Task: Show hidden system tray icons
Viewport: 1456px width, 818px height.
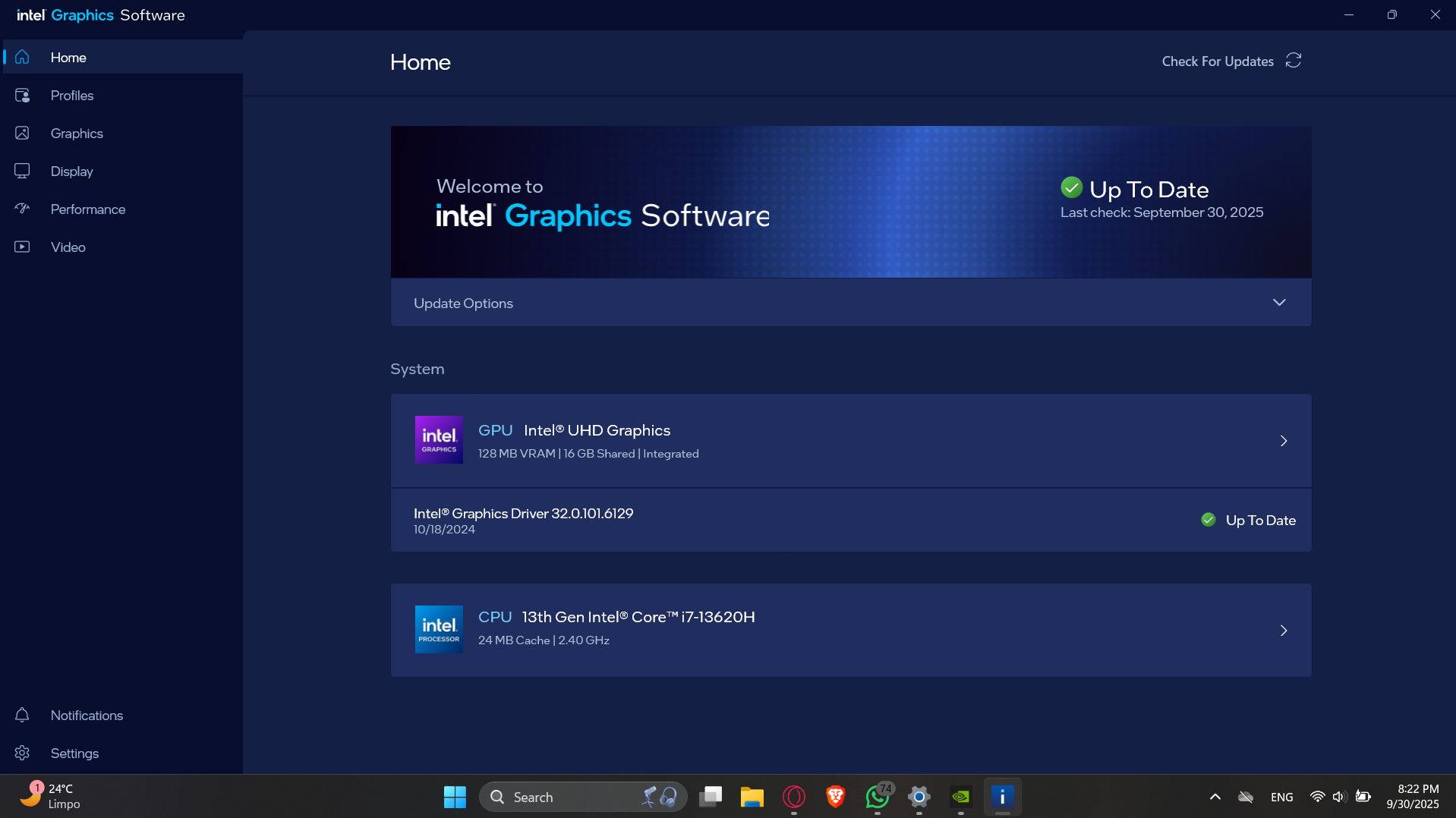Action: click(x=1215, y=797)
